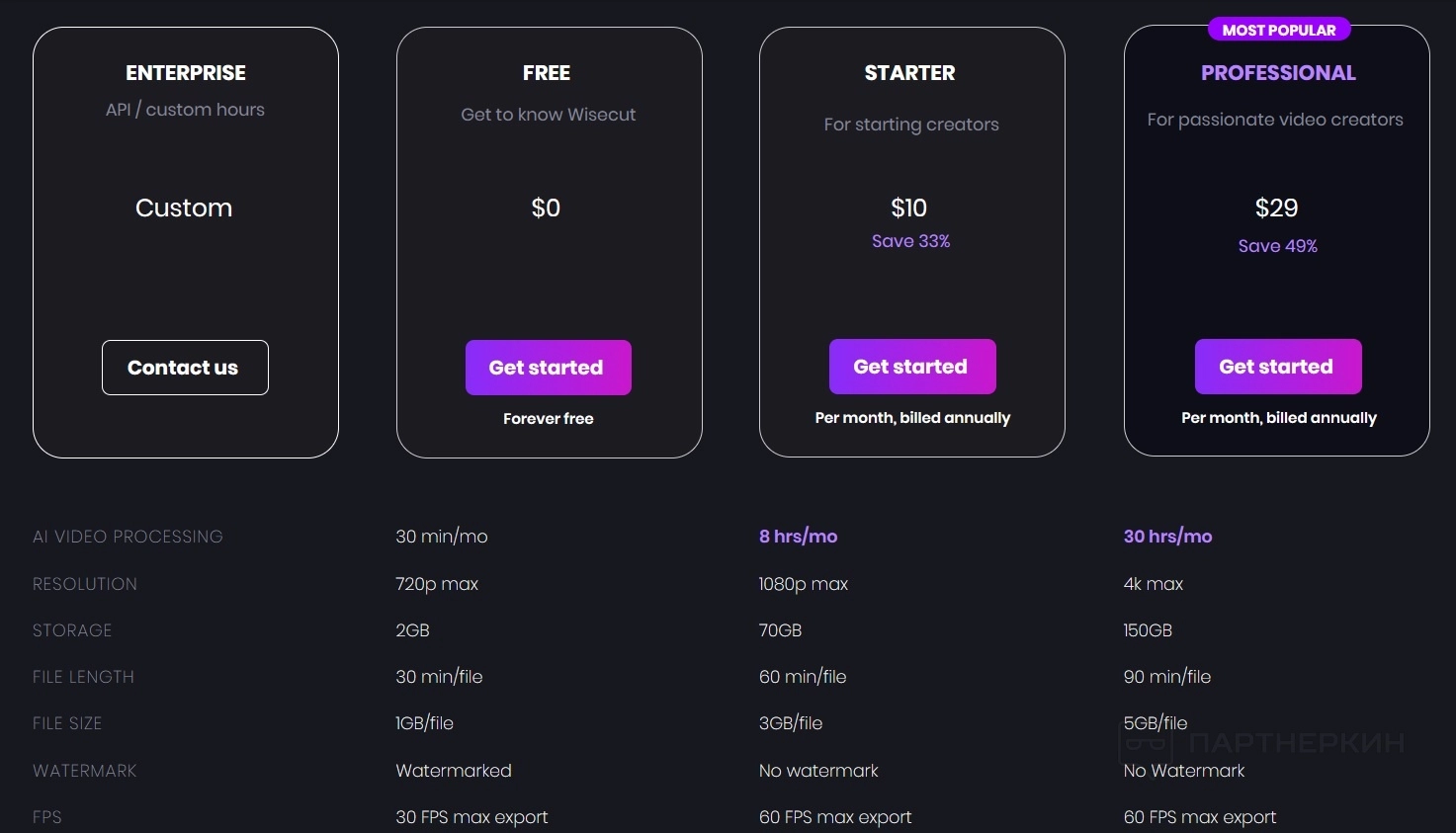Image resolution: width=1456 pixels, height=833 pixels.
Task: Click Get started on the Free plan
Action: pyautogui.click(x=548, y=368)
